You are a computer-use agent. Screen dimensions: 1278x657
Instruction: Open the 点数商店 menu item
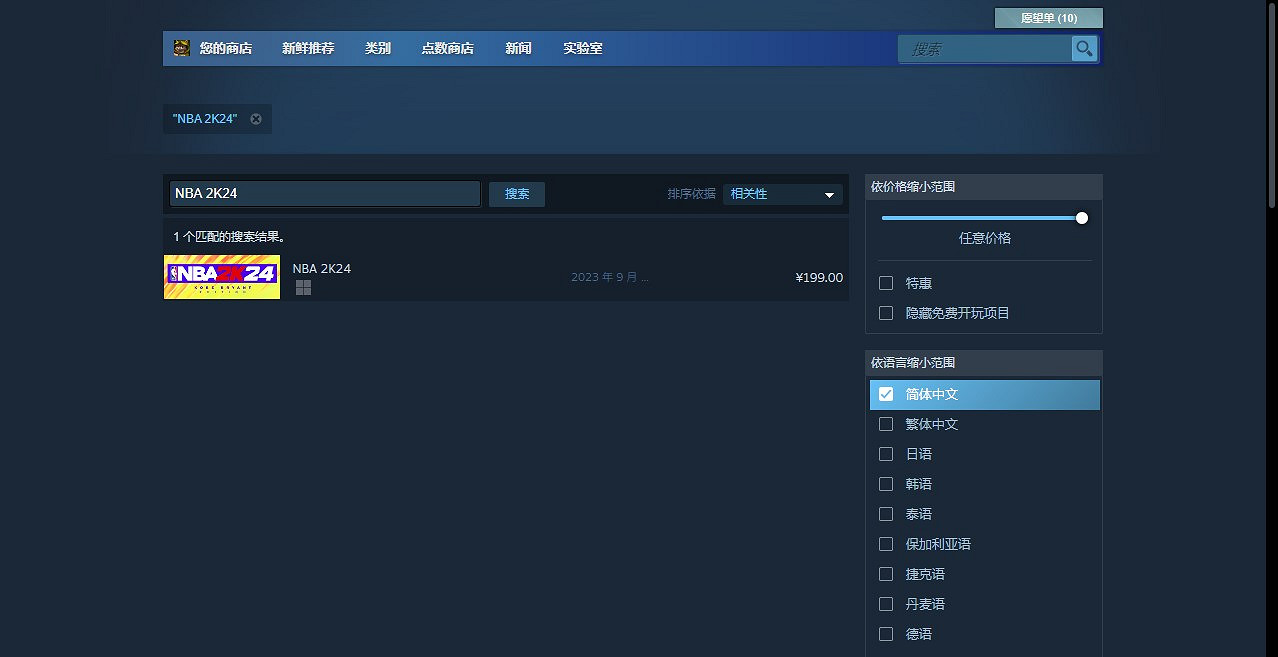pyautogui.click(x=447, y=47)
